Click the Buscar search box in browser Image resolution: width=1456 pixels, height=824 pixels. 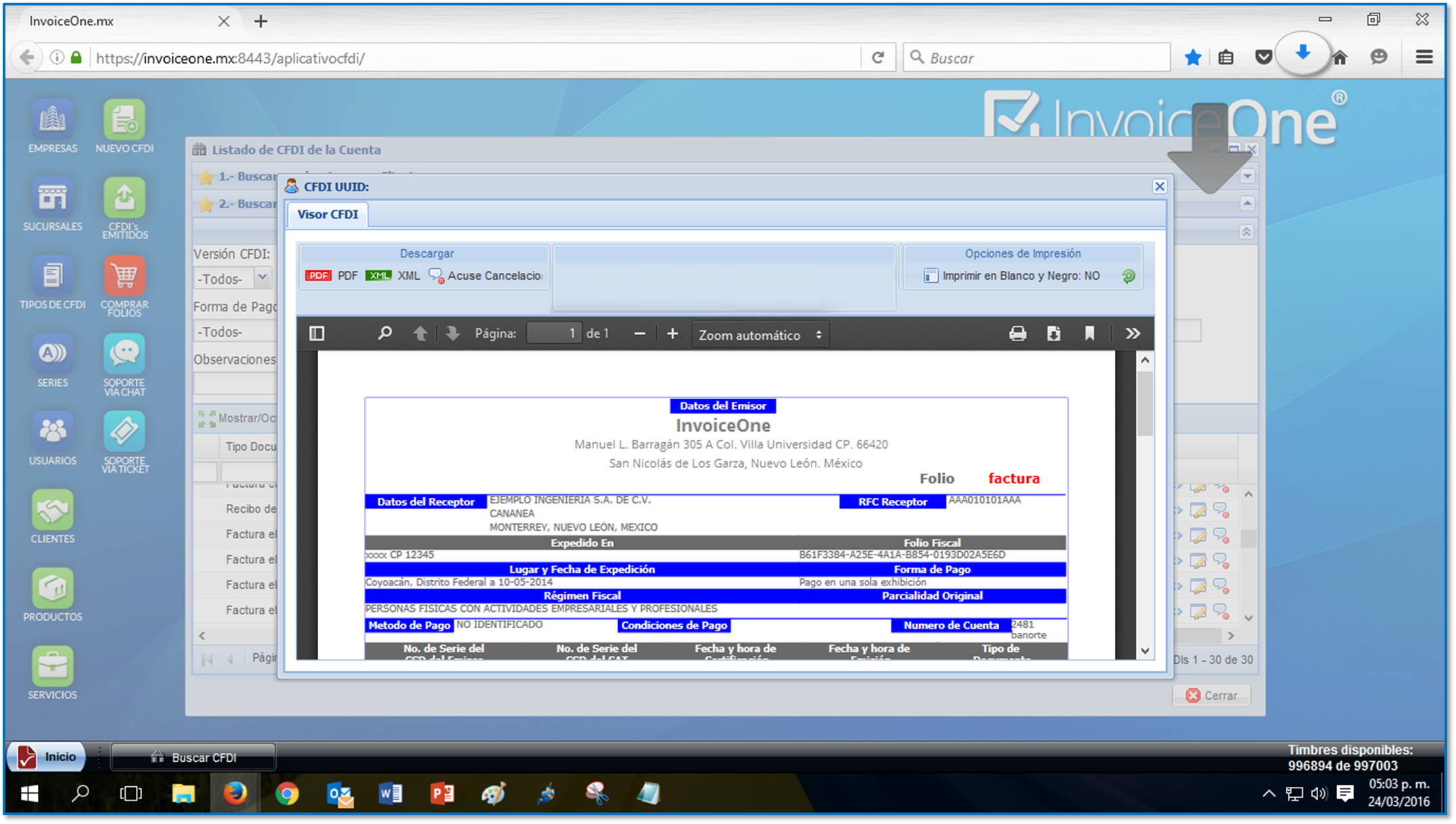(x=1036, y=58)
